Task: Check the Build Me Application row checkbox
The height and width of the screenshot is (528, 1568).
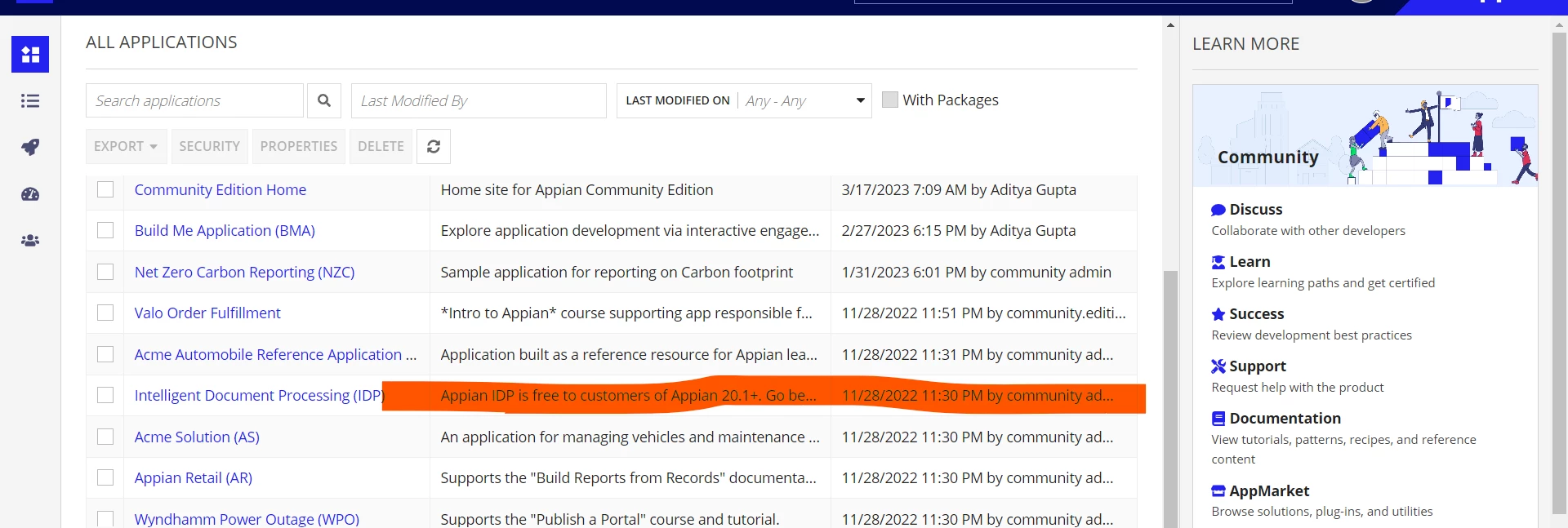Action: [105, 230]
